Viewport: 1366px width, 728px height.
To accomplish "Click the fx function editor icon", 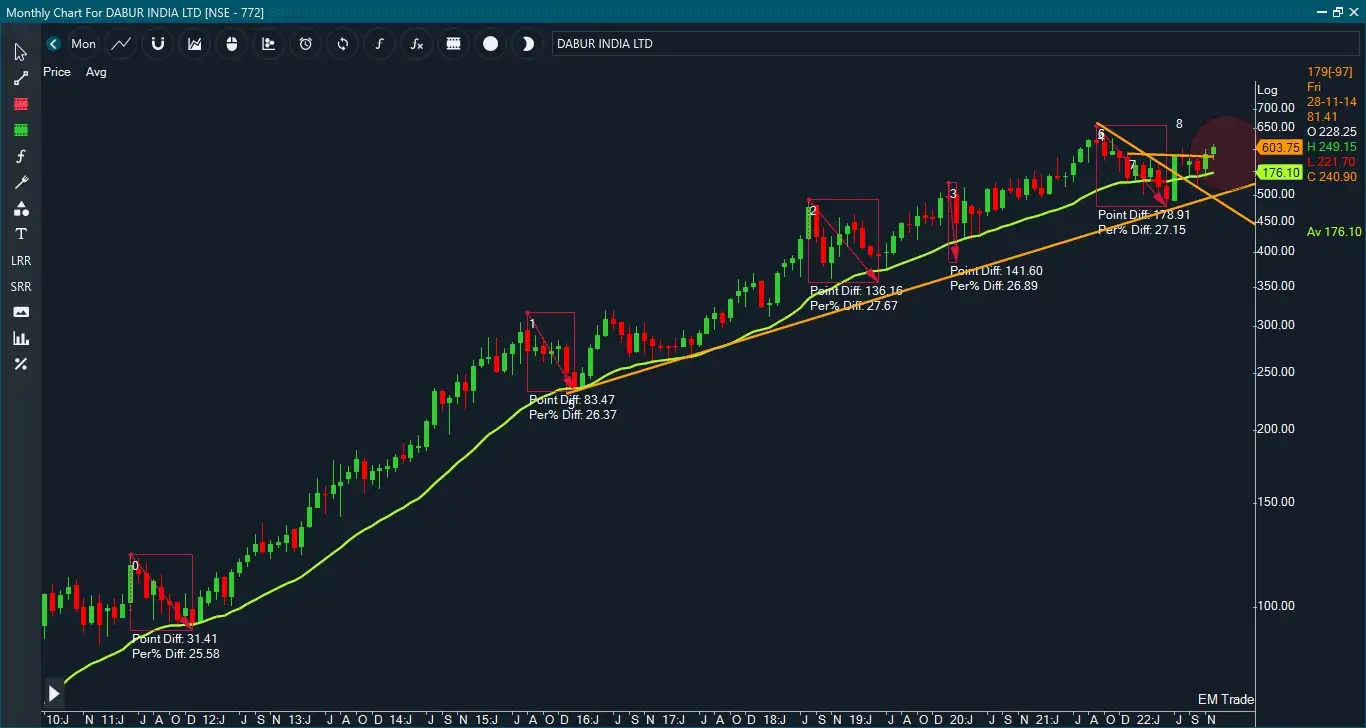I will tap(416, 44).
